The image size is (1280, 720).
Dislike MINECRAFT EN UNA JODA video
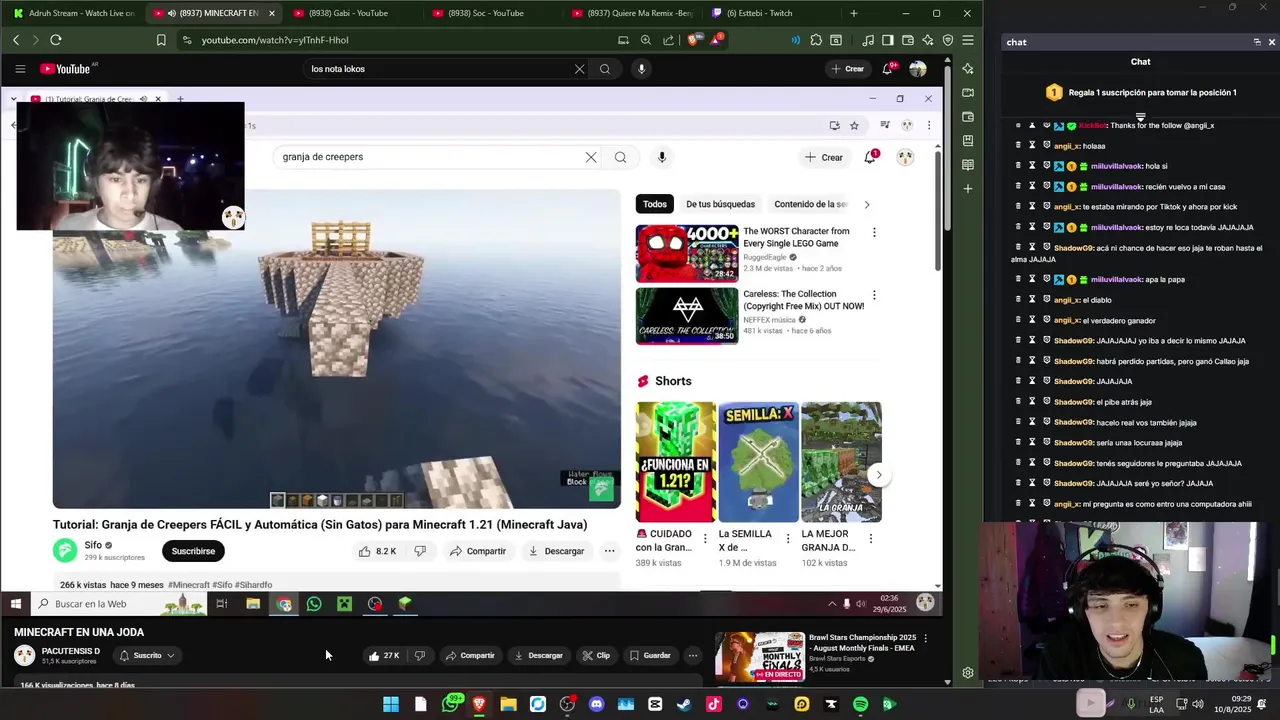pos(420,655)
